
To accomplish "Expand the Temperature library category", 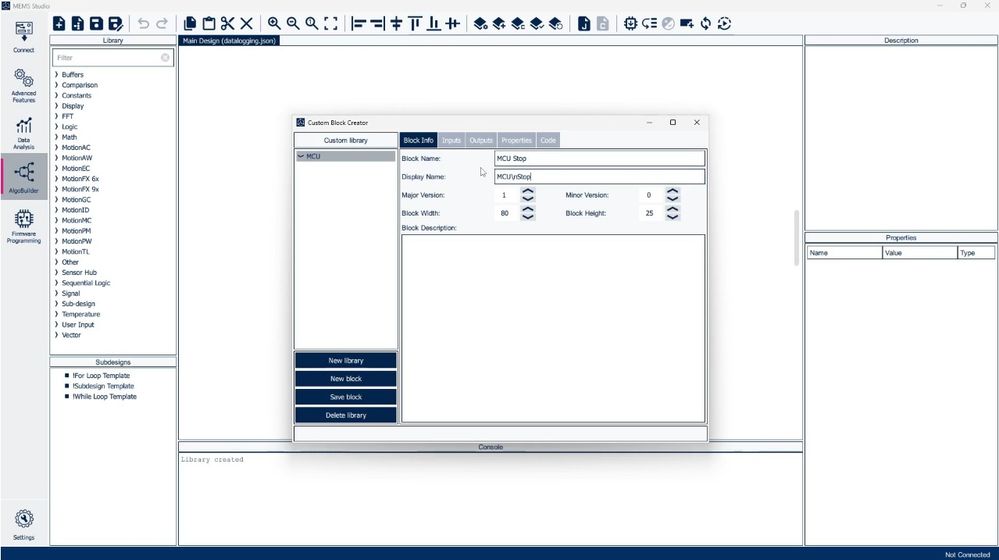I will pyautogui.click(x=56, y=314).
